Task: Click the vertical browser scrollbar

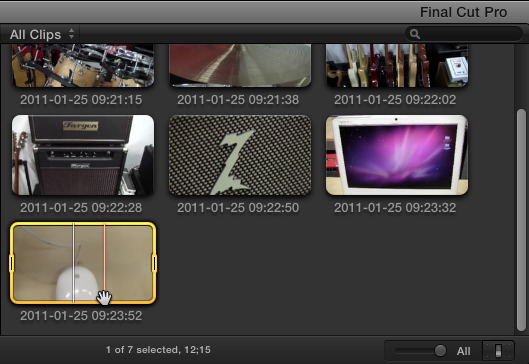Action: tap(522, 220)
